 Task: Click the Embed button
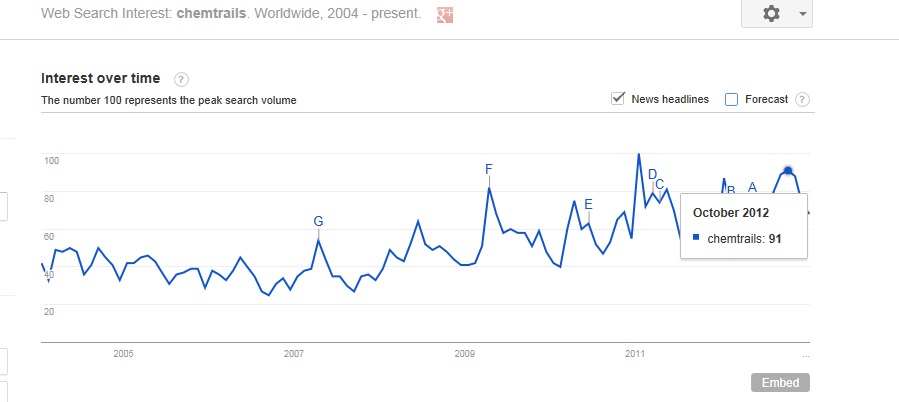tap(780, 383)
